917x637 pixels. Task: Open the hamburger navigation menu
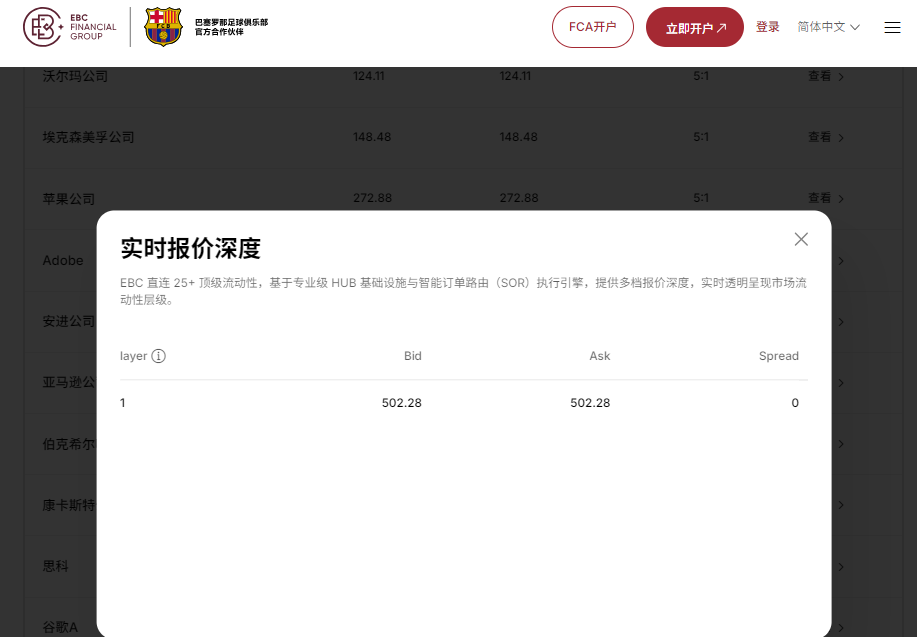point(892,27)
